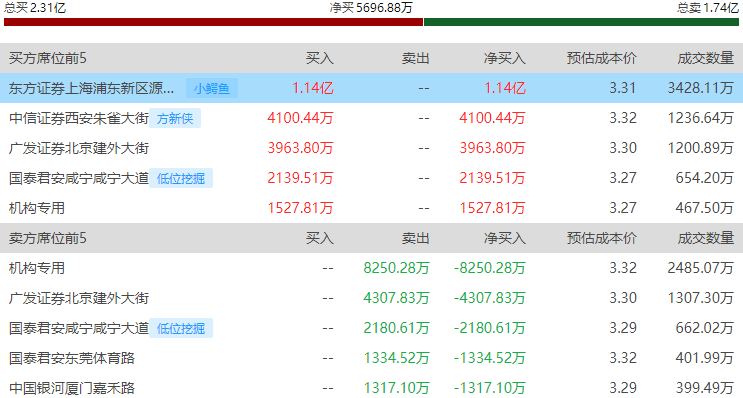Click the 方新侠 tag badge
Image resolution: width=743 pixels, height=398 pixels.
point(175,118)
